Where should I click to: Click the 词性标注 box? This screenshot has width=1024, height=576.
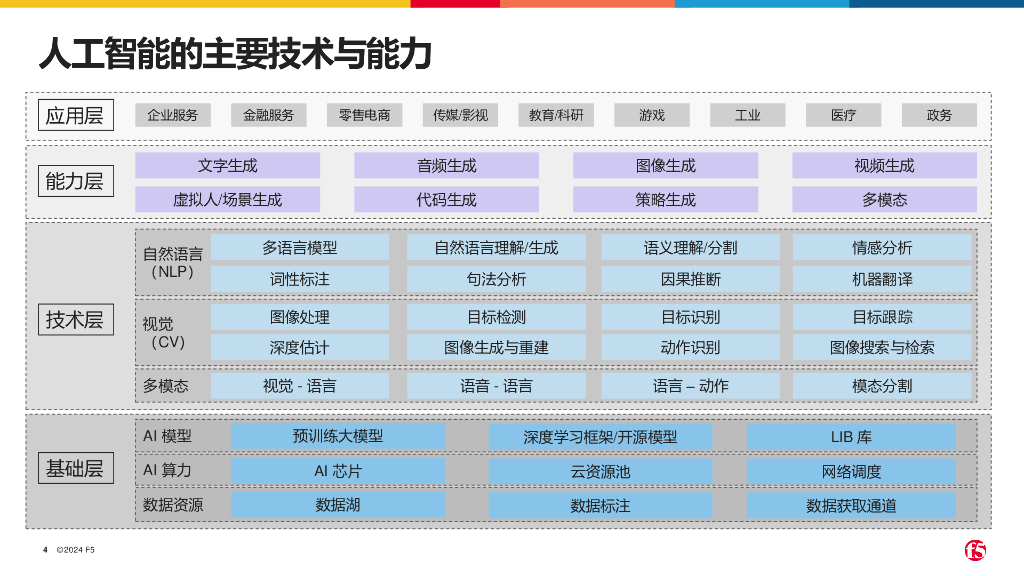point(300,280)
